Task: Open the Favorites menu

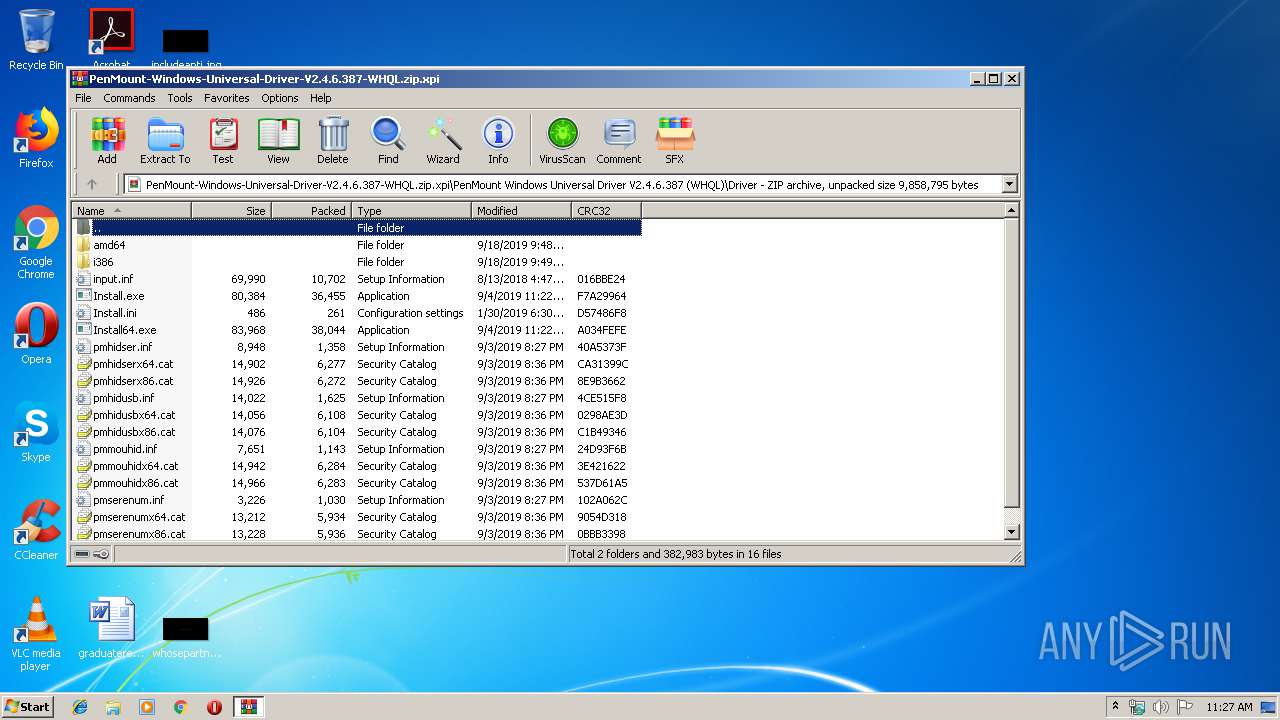Action: [x=227, y=98]
